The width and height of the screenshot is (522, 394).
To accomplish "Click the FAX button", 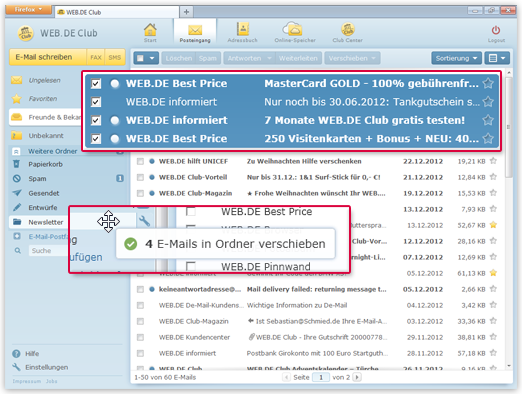I will coord(96,57).
